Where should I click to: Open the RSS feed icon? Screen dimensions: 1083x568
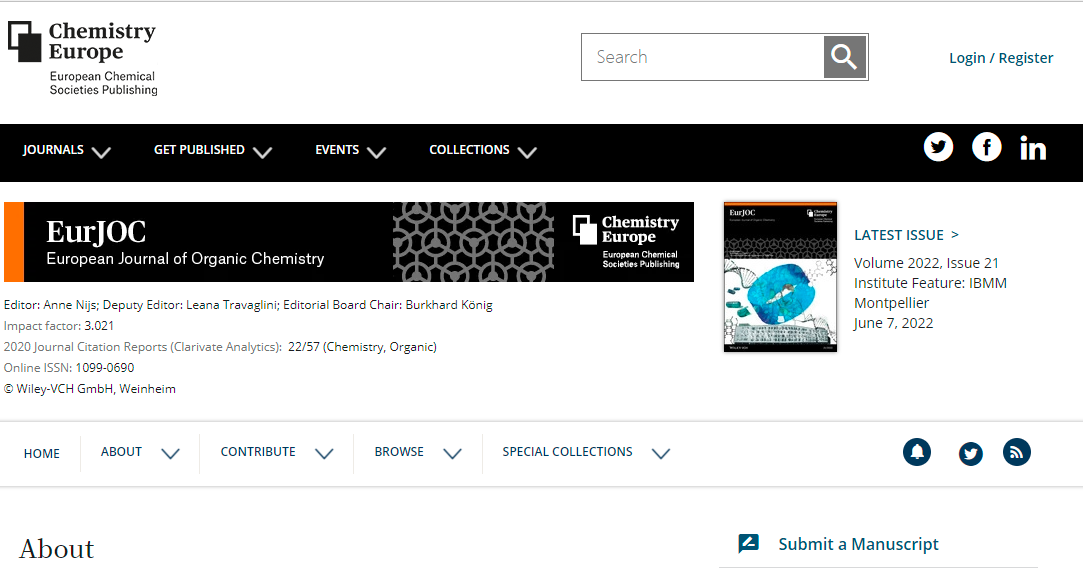(x=1016, y=452)
